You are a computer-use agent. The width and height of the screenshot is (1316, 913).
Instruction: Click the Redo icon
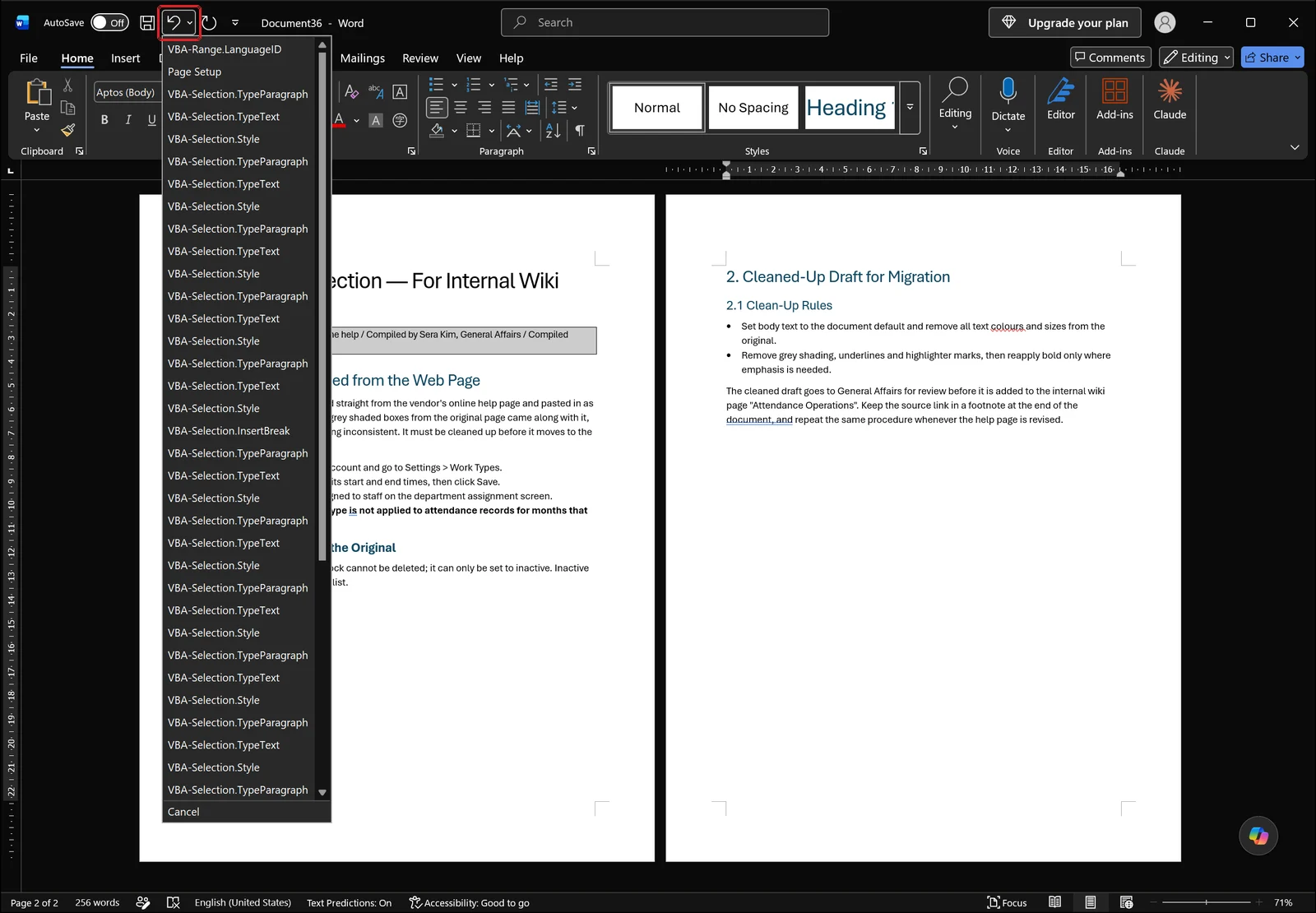pos(210,23)
